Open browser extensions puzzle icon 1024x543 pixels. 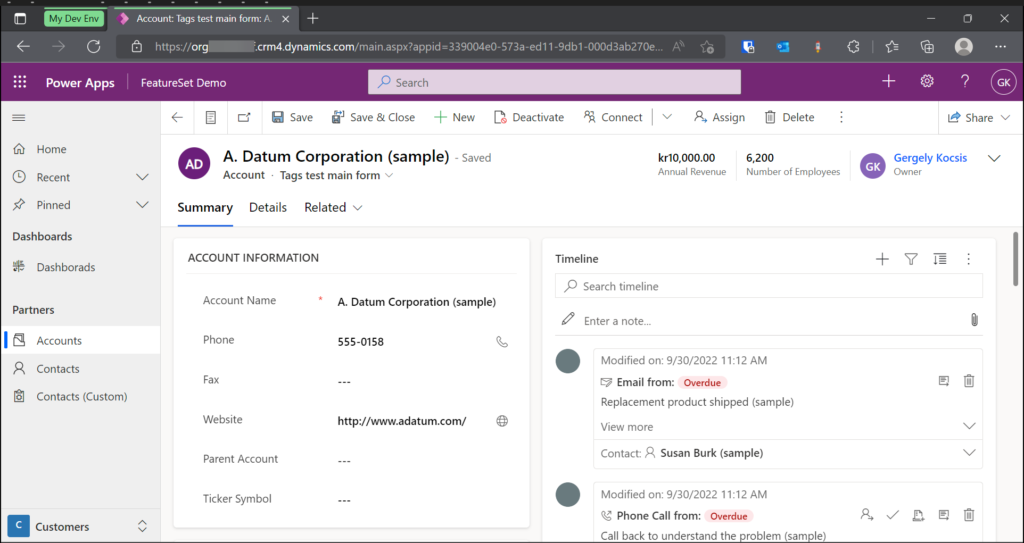click(853, 46)
